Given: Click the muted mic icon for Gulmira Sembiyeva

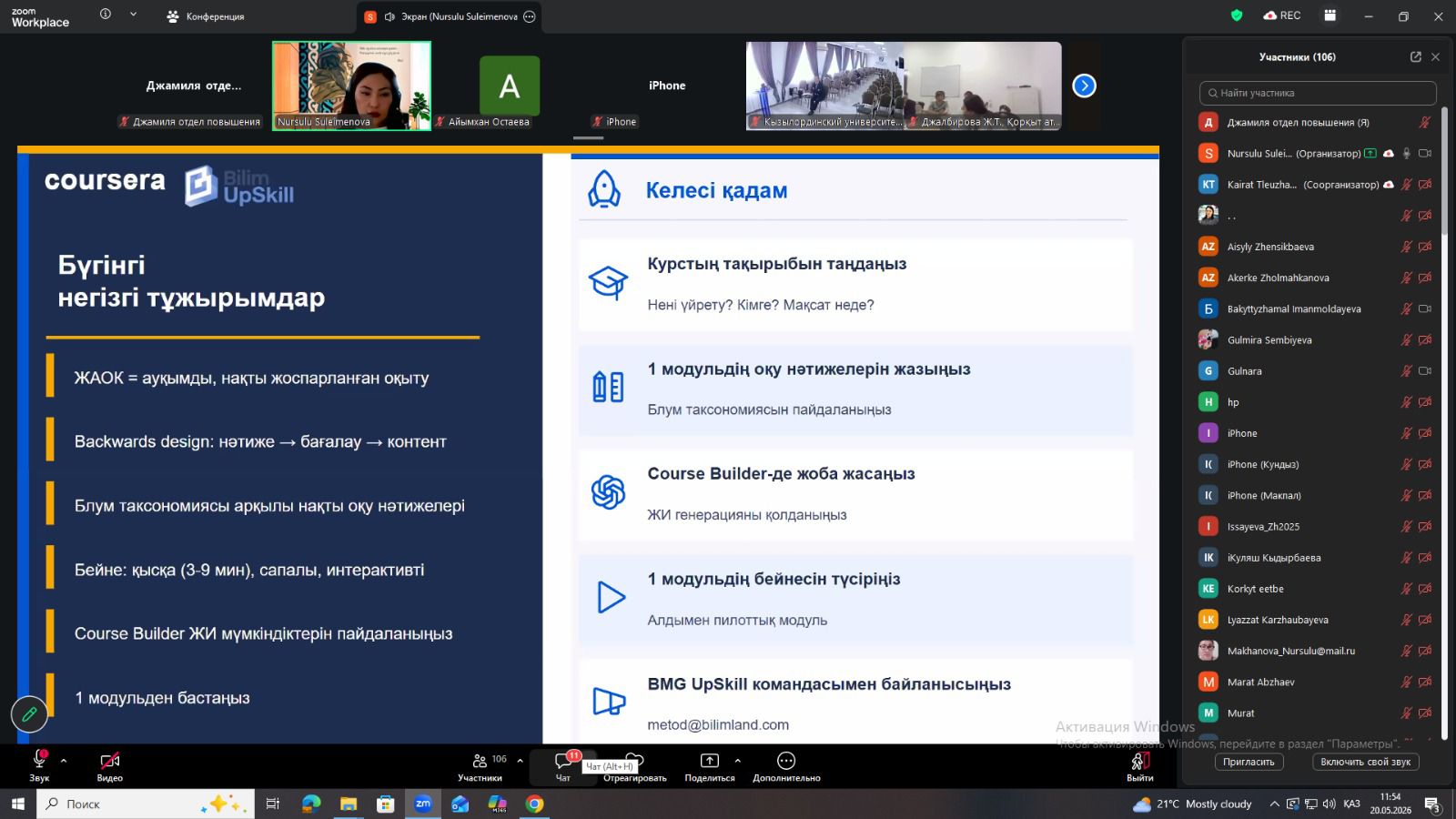Looking at the screenshot, I should click(x=1407, y=339).
